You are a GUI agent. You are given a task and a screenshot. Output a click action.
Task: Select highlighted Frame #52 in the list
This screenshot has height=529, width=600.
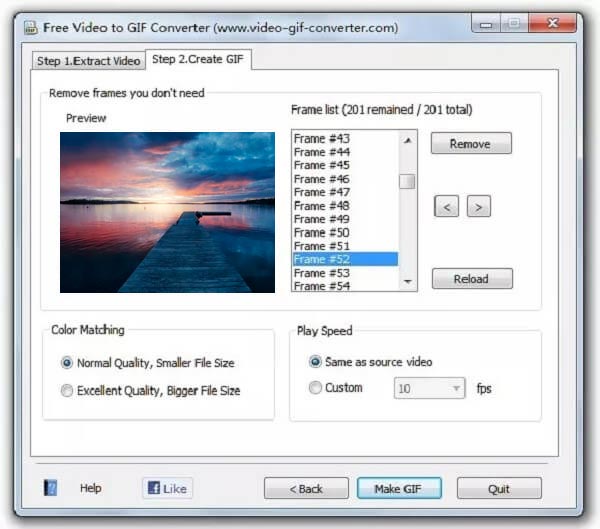pyautogui.click(x=345, y=259)
